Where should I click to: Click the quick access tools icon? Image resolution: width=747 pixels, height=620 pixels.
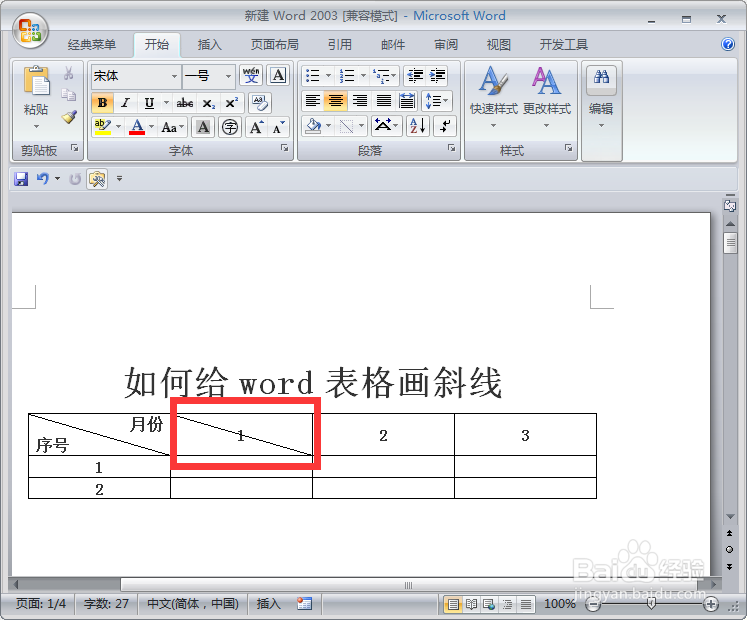pos(97,179)
